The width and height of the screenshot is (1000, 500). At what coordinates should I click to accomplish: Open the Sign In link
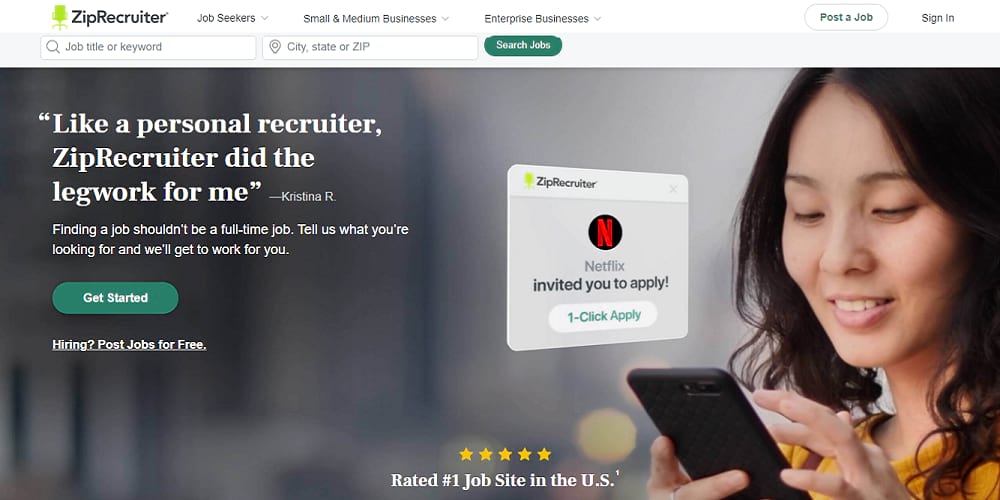click(x=938, y=18)
